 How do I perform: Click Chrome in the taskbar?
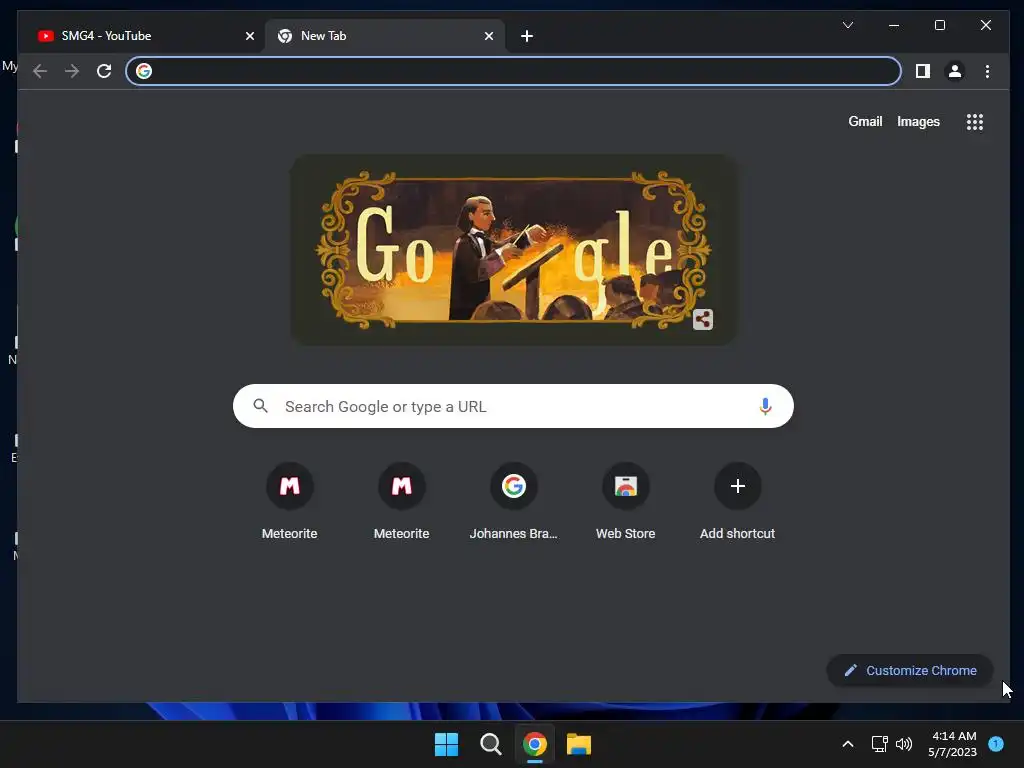click(x=534, y=744)
